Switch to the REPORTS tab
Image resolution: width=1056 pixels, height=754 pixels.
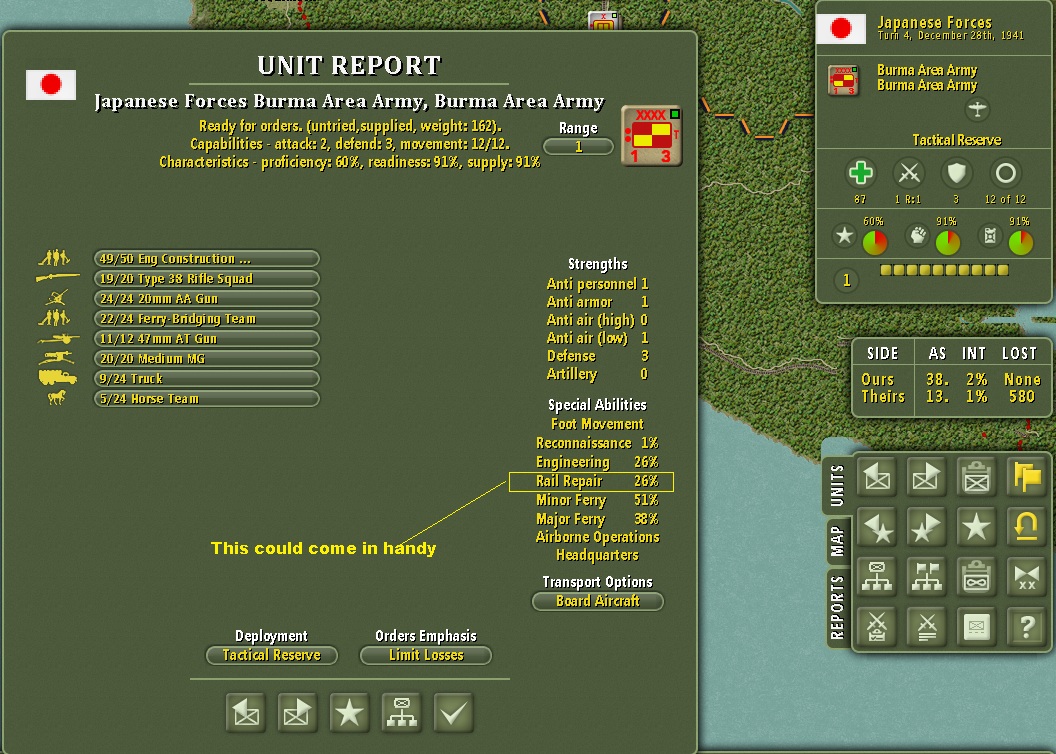[x=837, y=607]
